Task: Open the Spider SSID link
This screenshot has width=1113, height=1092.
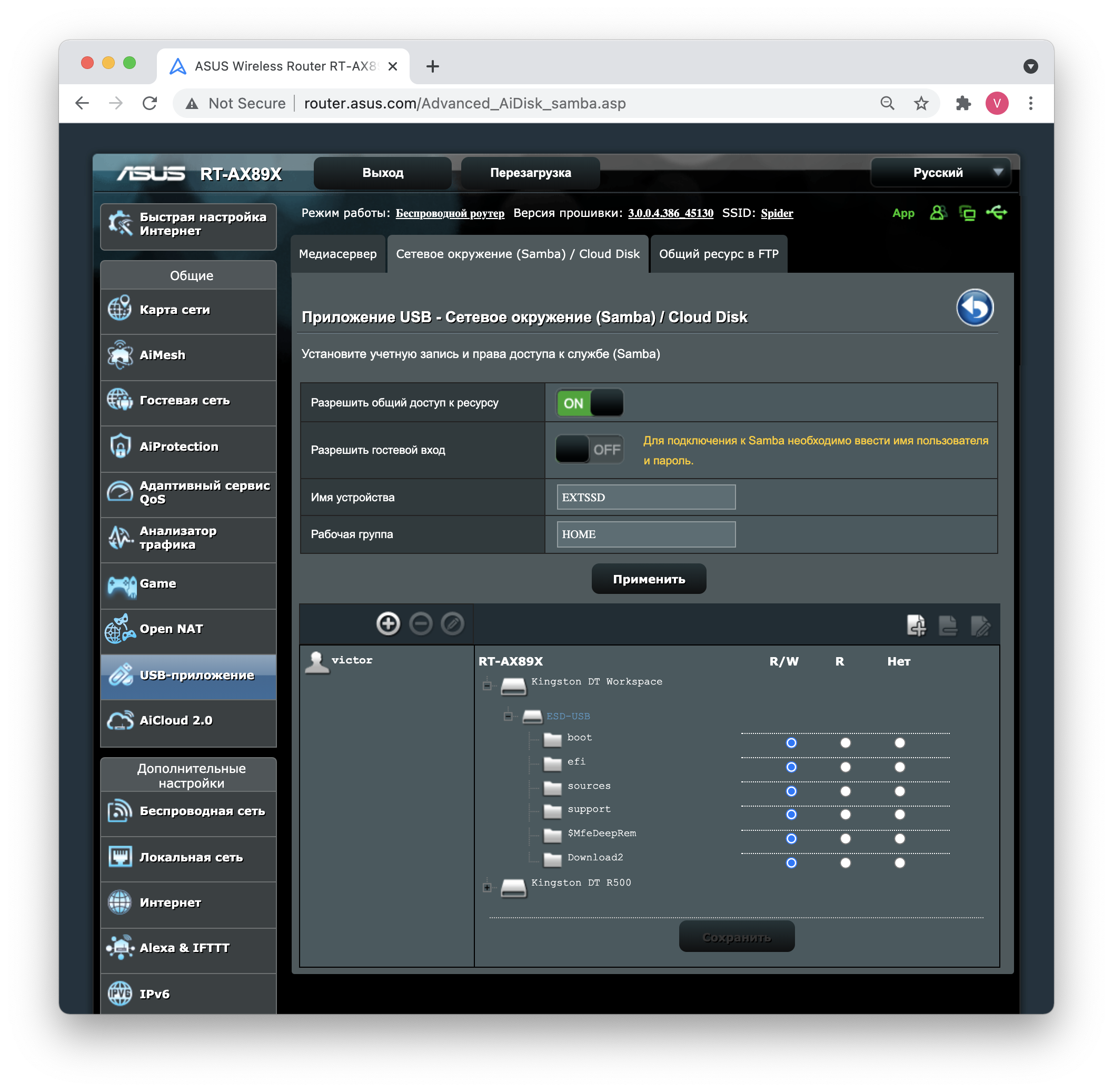Action: pos(777,213)
